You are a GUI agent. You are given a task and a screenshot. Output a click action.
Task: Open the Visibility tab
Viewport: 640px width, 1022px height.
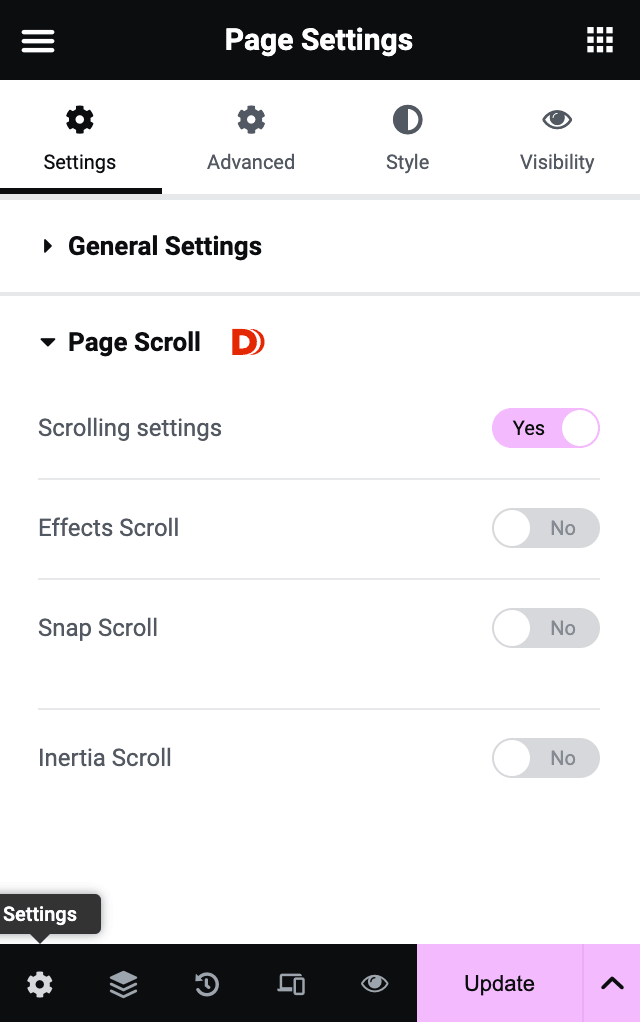557,139
